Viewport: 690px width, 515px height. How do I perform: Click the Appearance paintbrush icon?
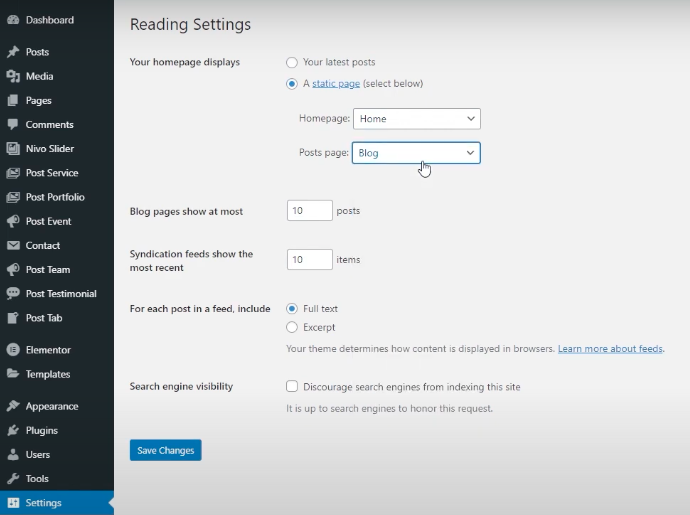(x=13, y=407)
